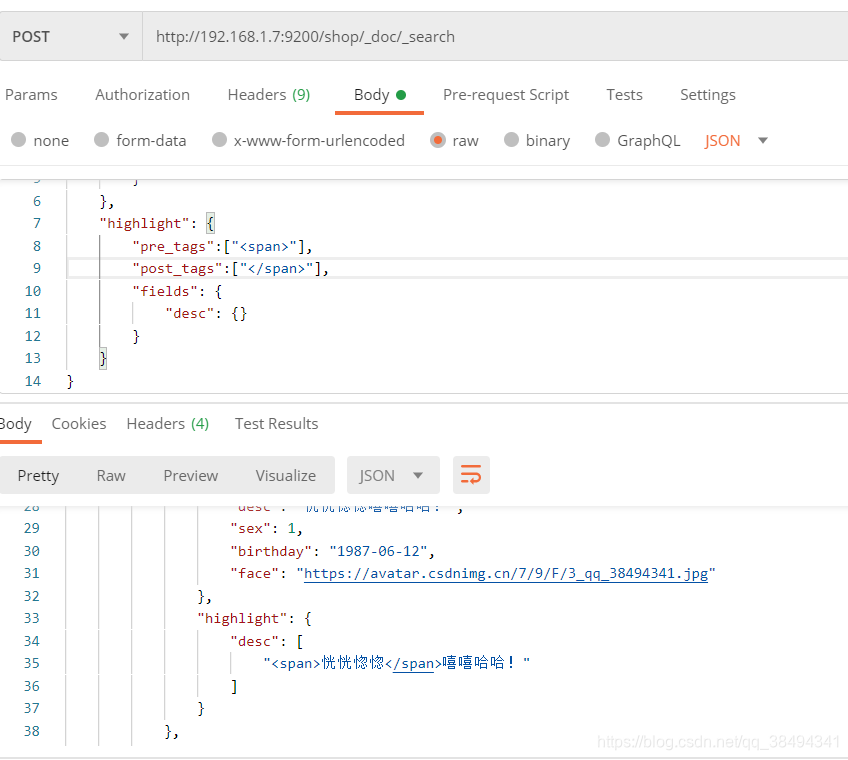
Task: Open the Authorization tab
Action: (x=142, y=95)
